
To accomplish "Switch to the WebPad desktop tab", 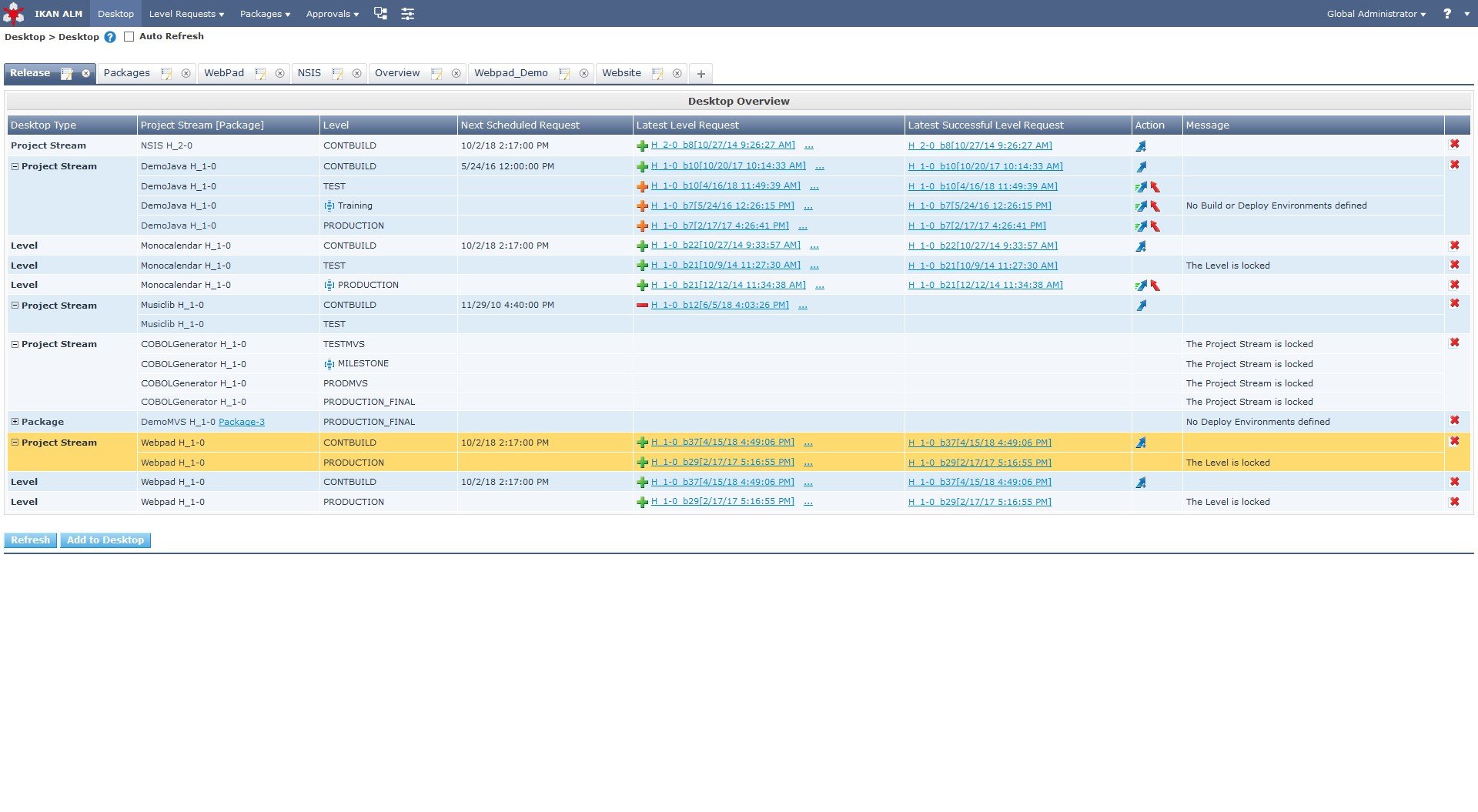I will (x=224, y=73).
